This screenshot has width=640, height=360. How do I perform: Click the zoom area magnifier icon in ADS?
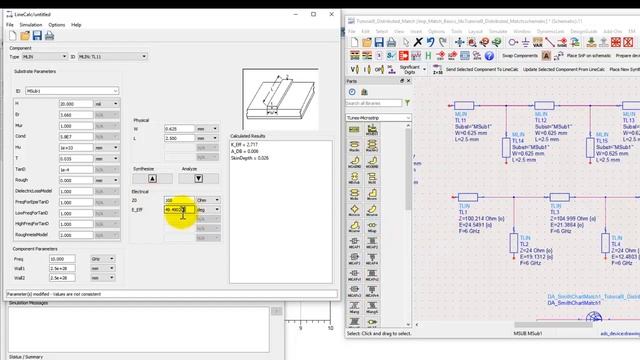472,42
